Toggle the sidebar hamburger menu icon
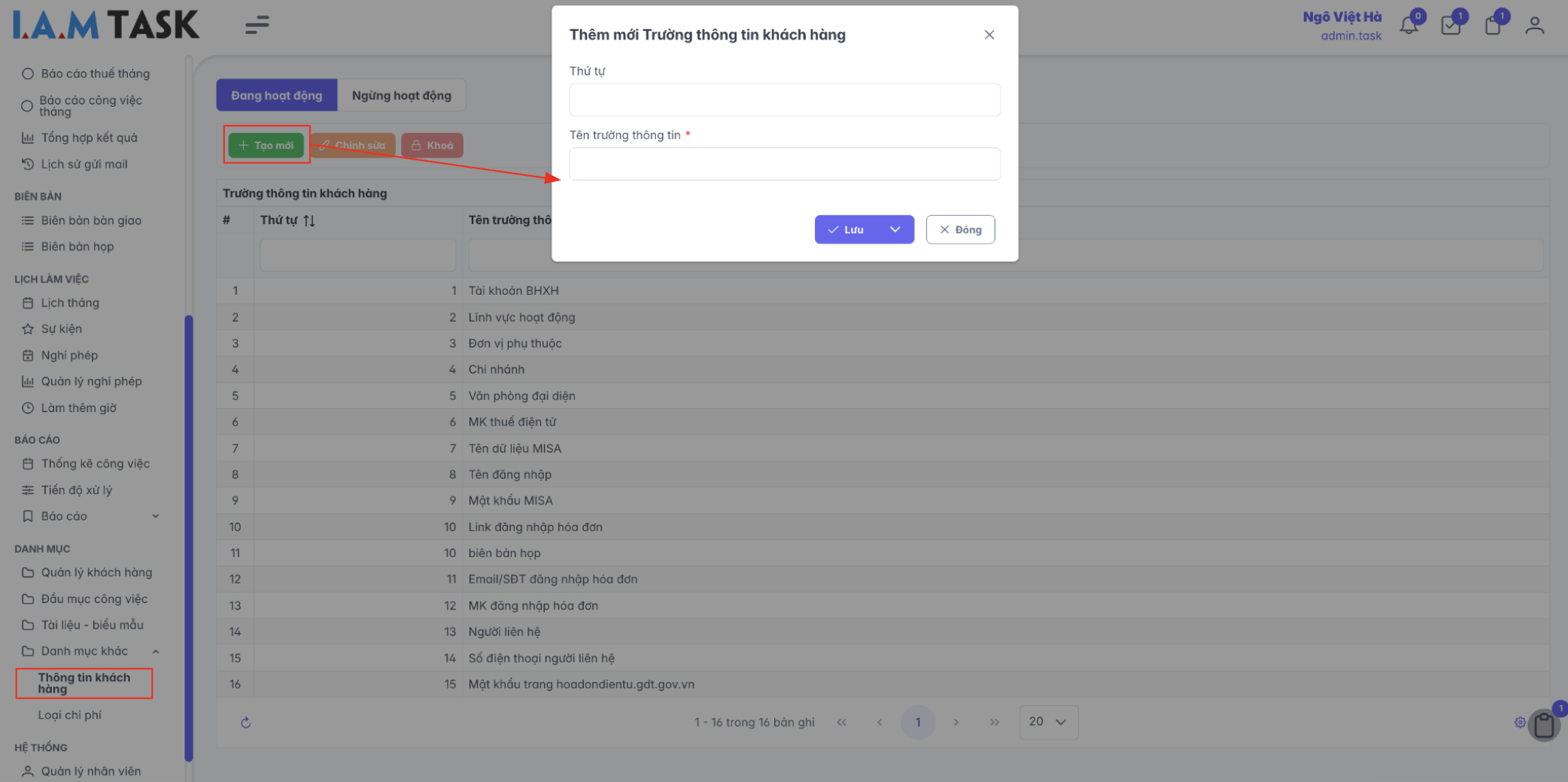 [x=257, y=25]
